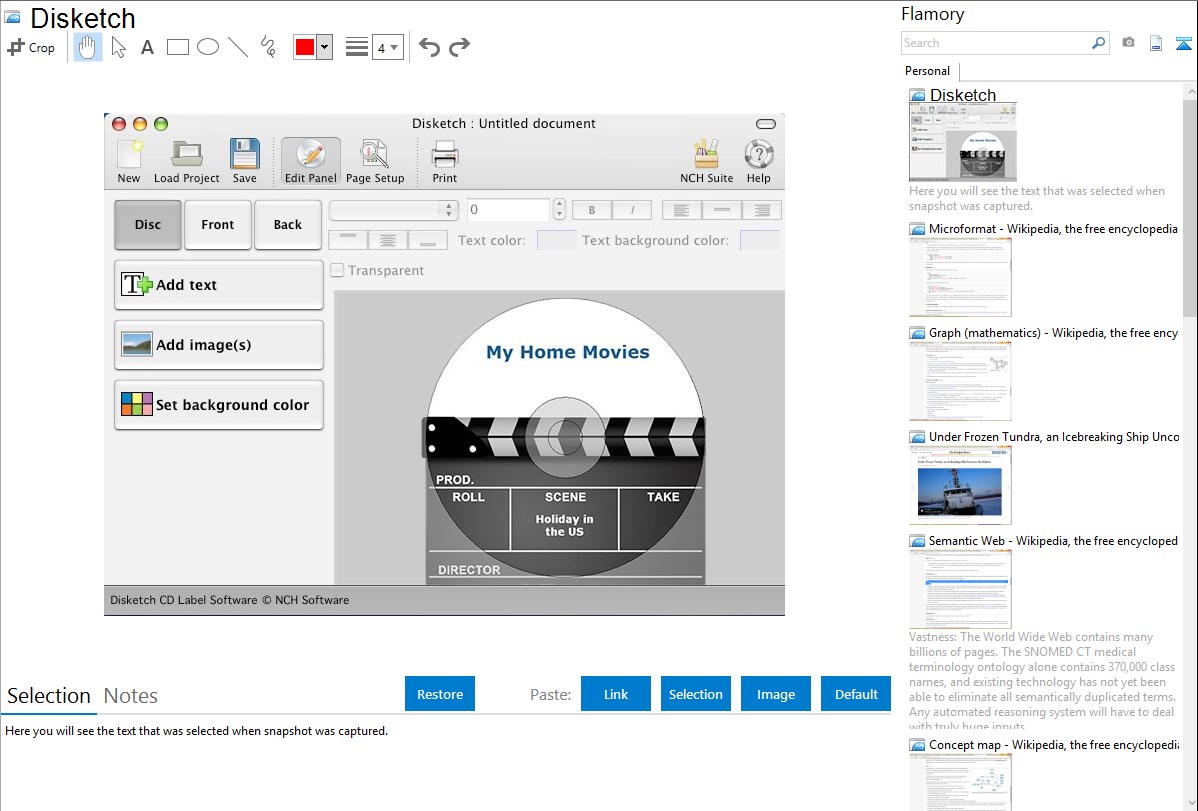Toggle top vertical alignment
The width and height of the screenshot is (1198, 811).
[348, 240]
